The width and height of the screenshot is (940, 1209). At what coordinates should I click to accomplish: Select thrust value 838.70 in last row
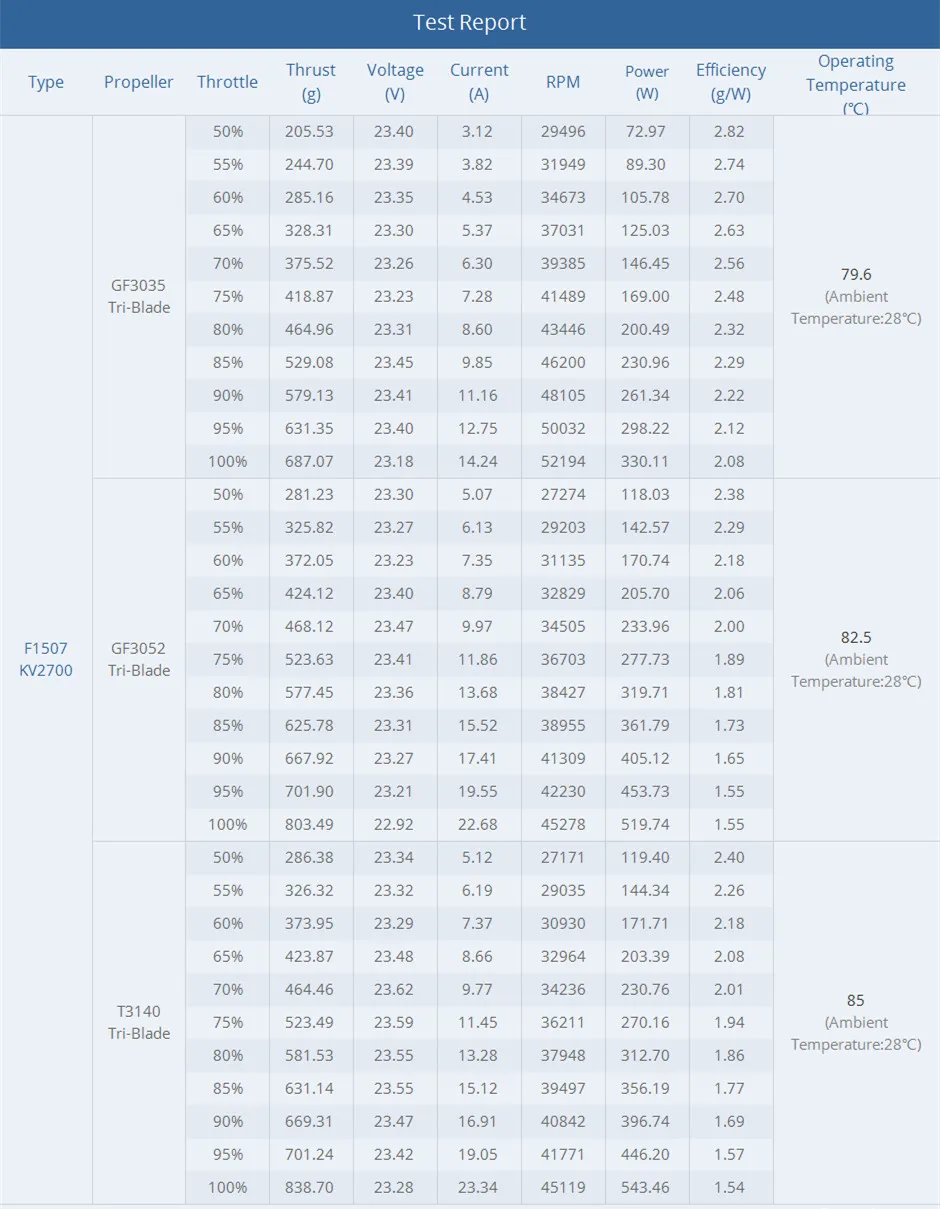pos(311,1187)
